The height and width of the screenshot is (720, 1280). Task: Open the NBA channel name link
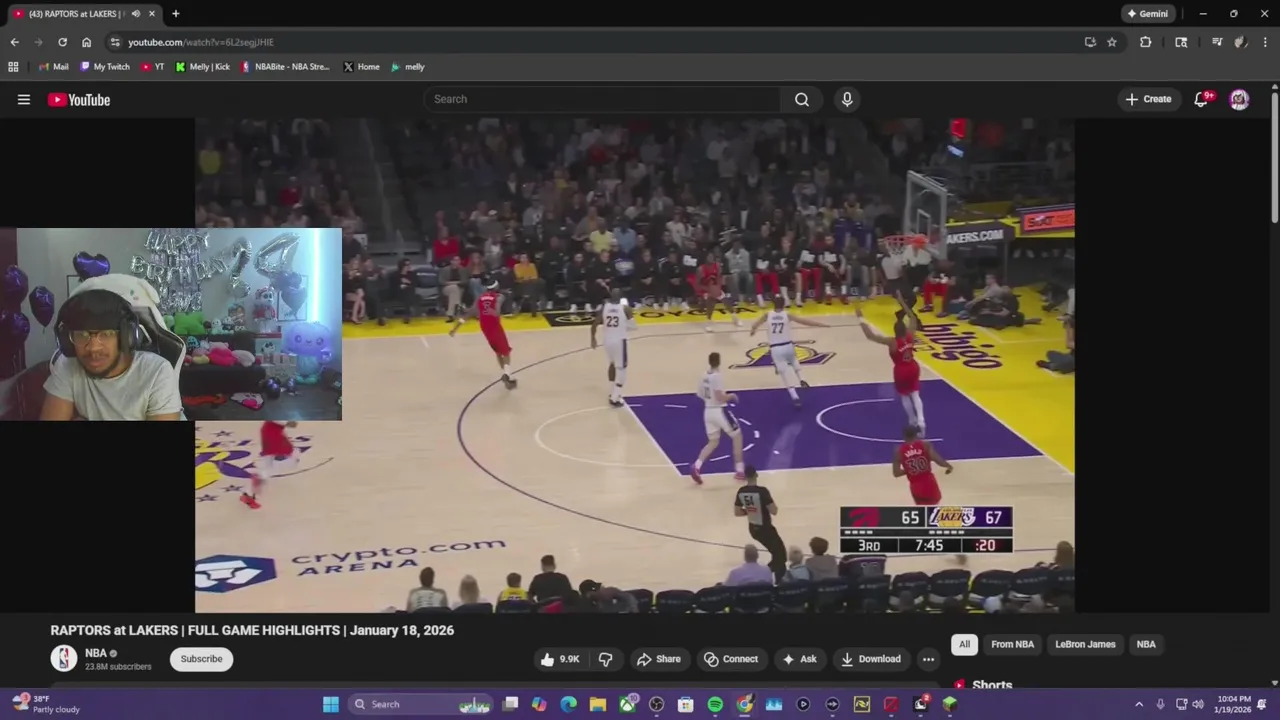point(96,653)
